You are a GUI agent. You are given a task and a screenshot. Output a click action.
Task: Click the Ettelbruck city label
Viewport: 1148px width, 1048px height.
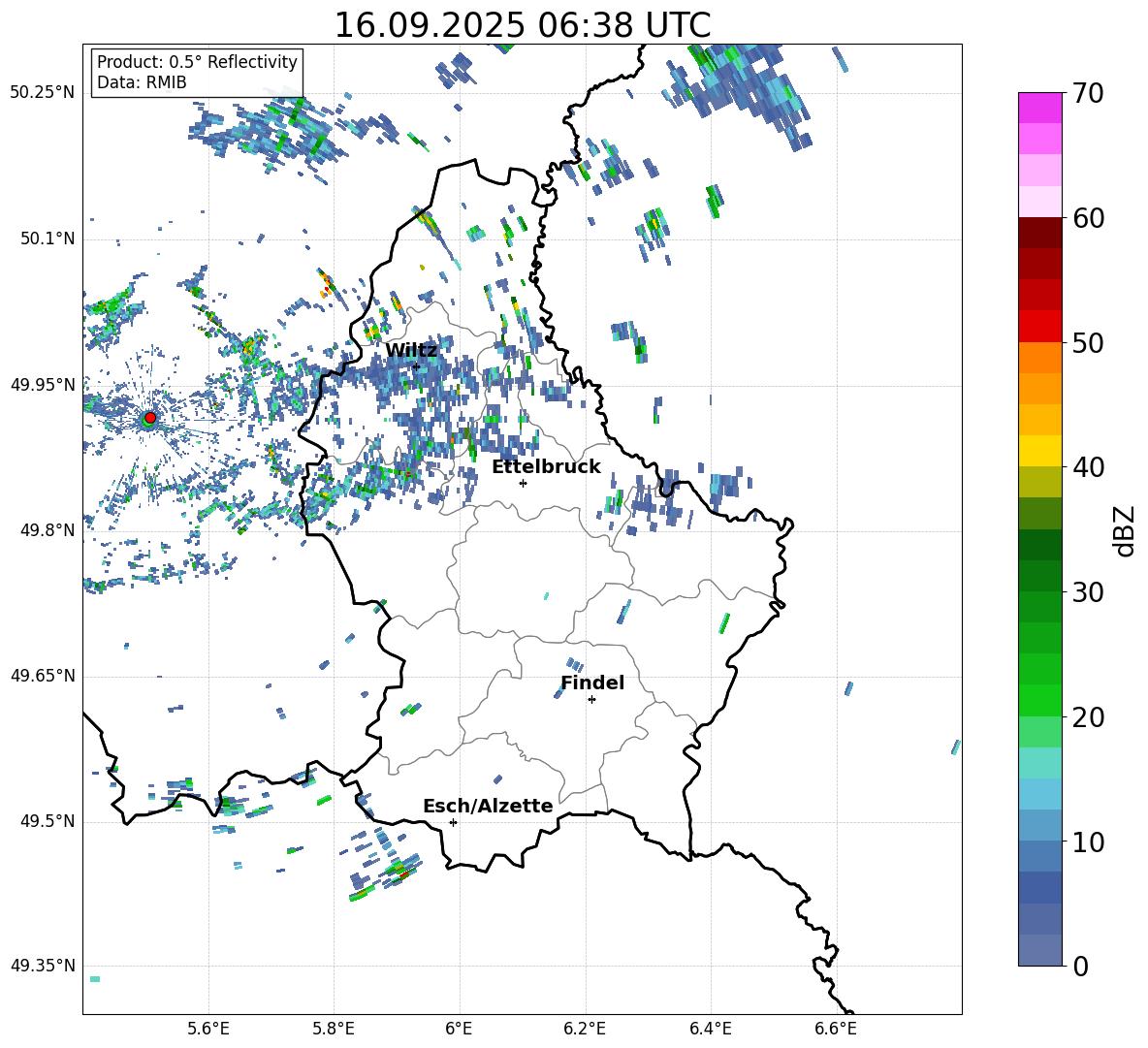(546, 467)
